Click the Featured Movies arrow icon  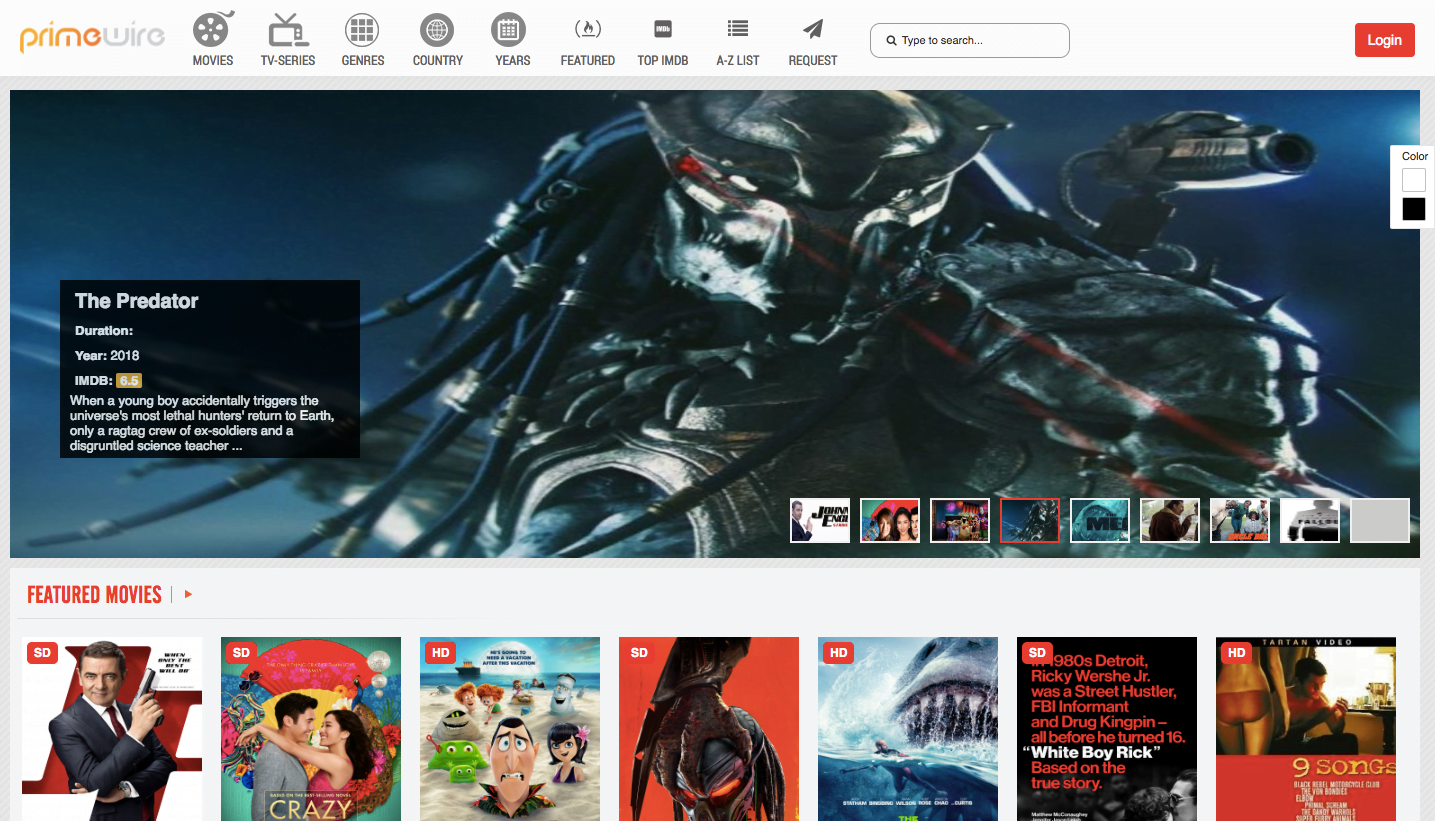(x=188, y=595)
